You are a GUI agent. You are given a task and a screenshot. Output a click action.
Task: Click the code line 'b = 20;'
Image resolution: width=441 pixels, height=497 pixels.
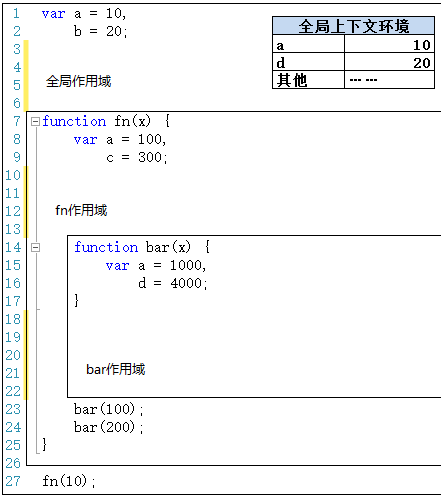pos(100,31)
